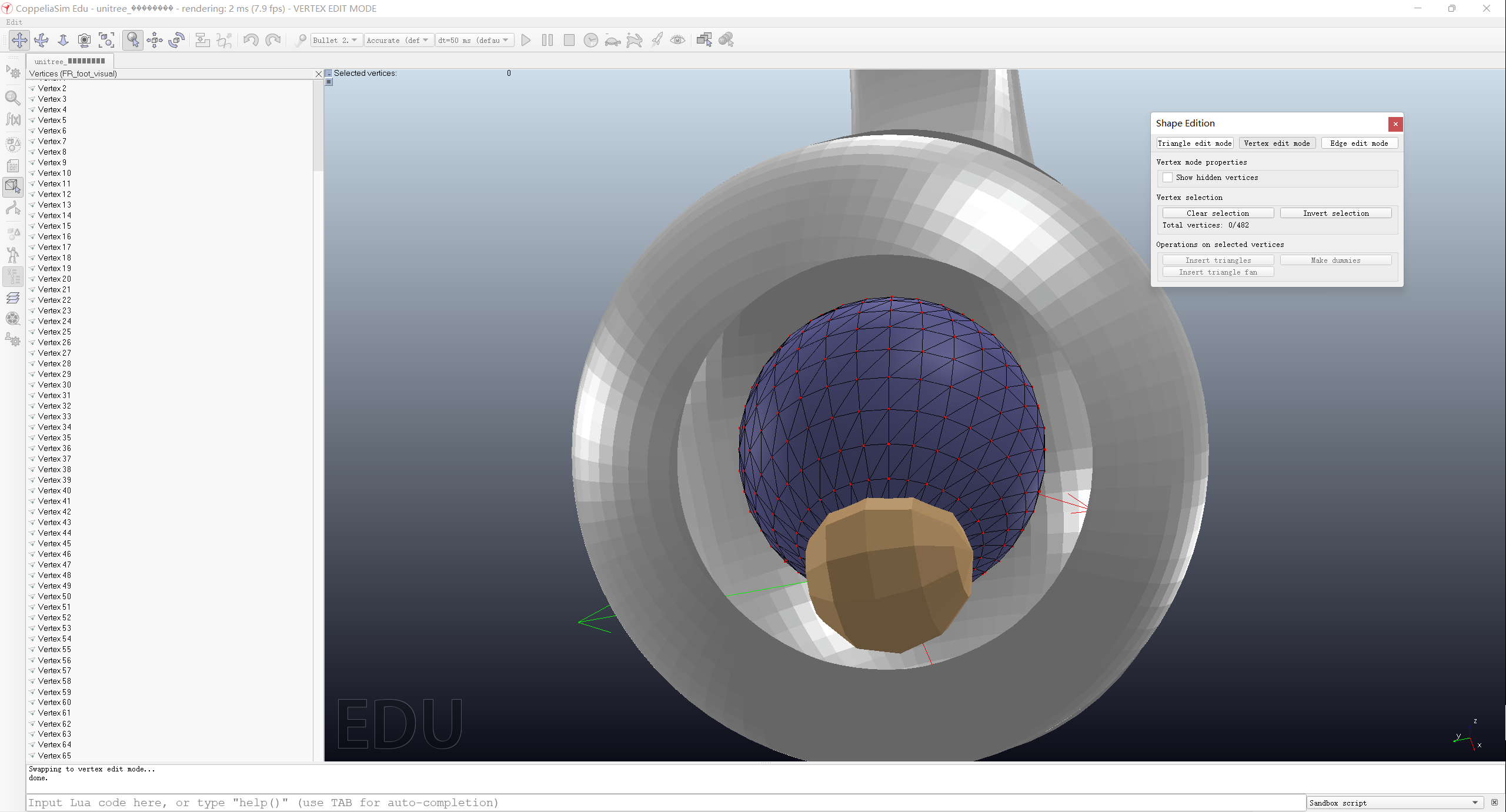
Task: Click the simulation stop button
Action: click(x=567, y=39)
